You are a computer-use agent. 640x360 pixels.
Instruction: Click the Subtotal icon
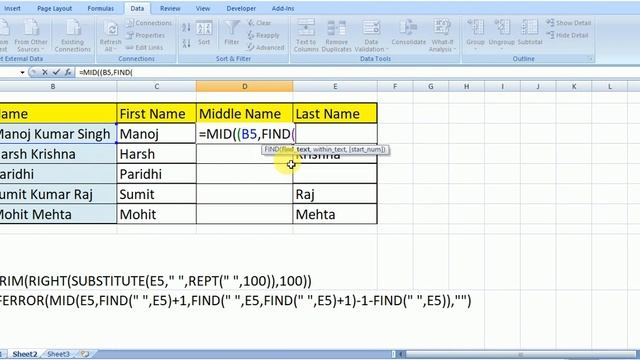(x=530, y=33)
